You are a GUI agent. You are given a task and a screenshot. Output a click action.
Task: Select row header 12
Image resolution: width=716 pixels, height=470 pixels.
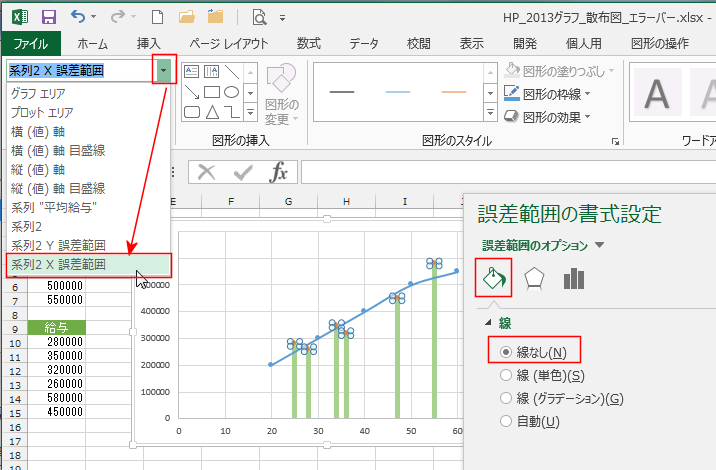coord(15,371)
